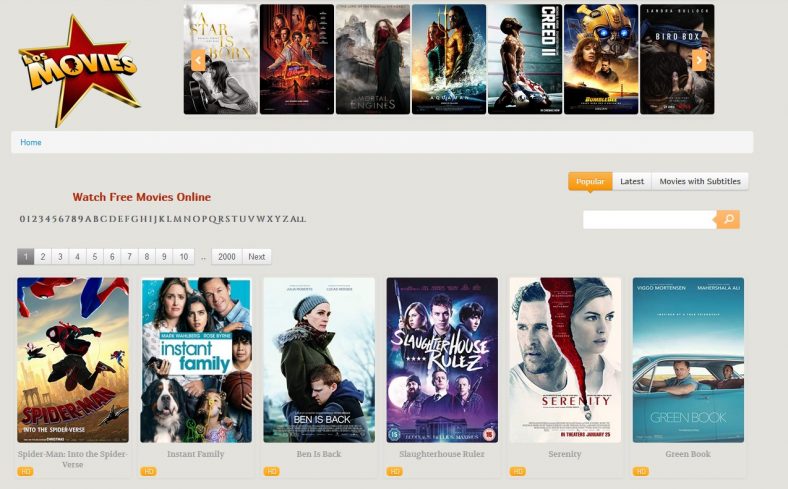Image resolution: width=788 pixels, height=489 pixels.
Task: Click the Los Movies star logo
Action: 79,70
